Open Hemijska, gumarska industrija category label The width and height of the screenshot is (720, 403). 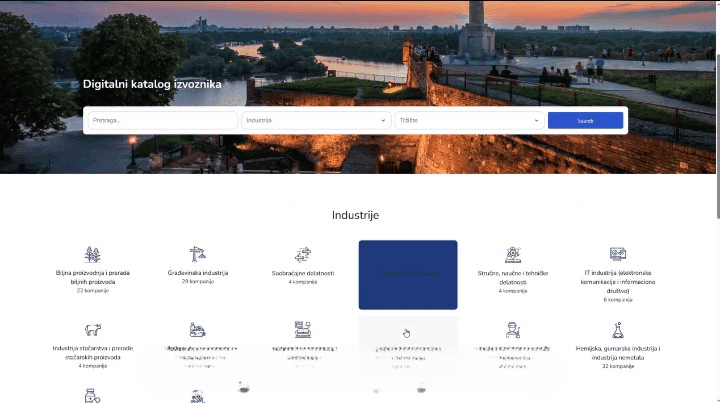click(x=618, y=353)
